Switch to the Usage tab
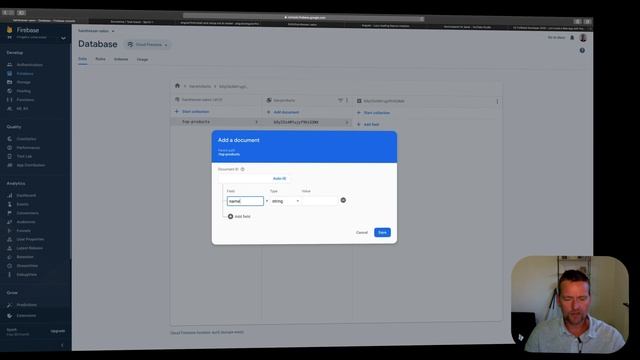 coord(142,60)
